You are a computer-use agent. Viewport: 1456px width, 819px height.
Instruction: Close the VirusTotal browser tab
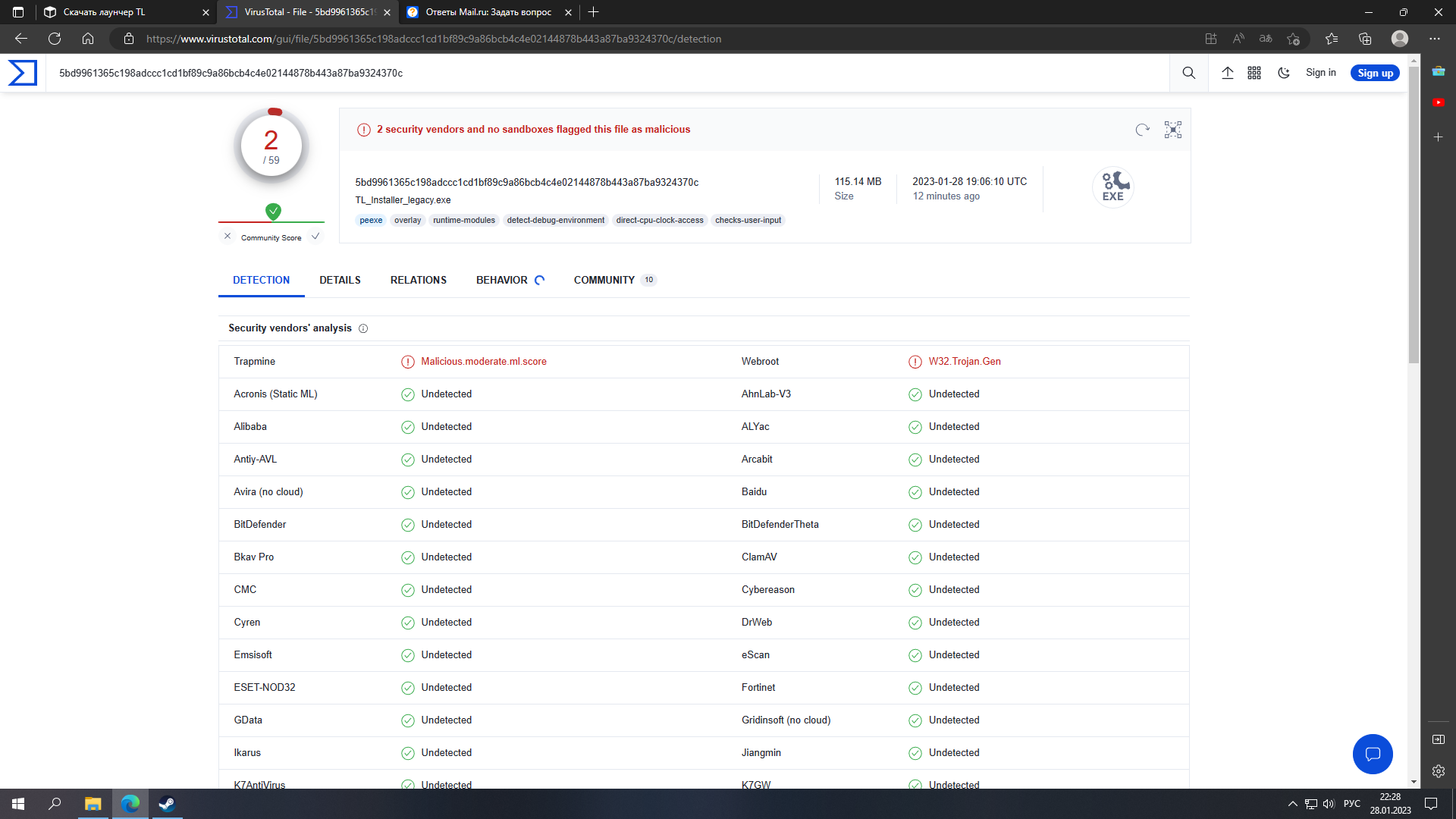pyautogui.click(x=387, y=12)
